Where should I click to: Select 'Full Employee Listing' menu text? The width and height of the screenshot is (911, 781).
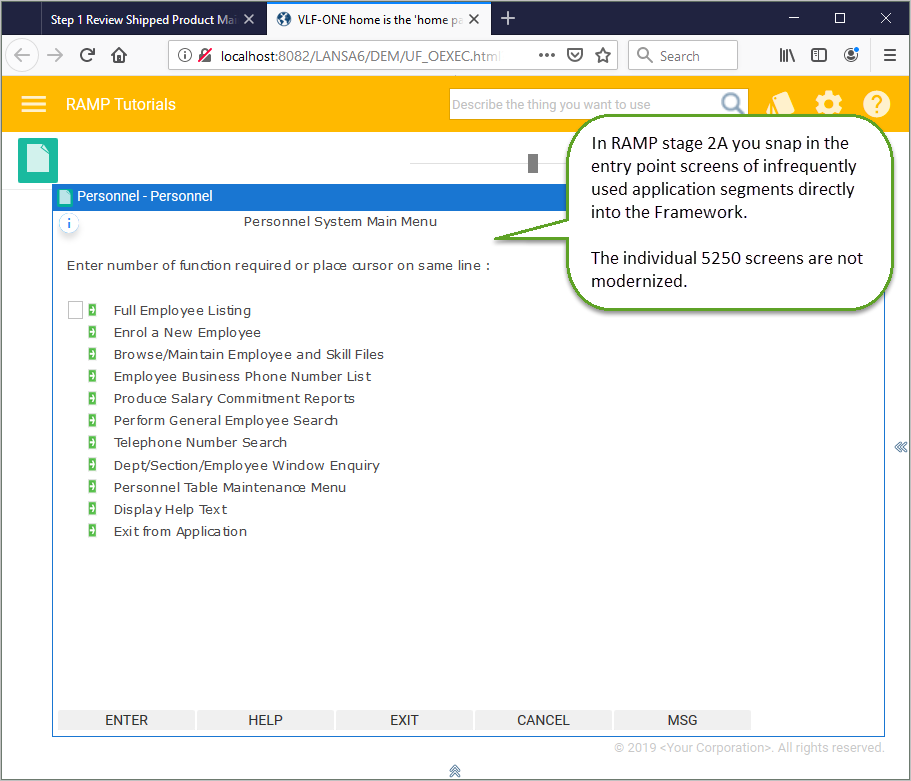[x=182, y=310]
